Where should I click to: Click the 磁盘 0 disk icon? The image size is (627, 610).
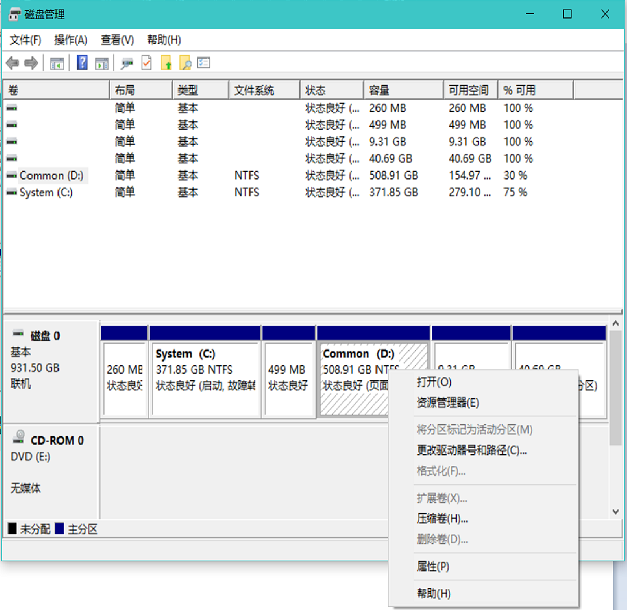(x=18, y=333)
